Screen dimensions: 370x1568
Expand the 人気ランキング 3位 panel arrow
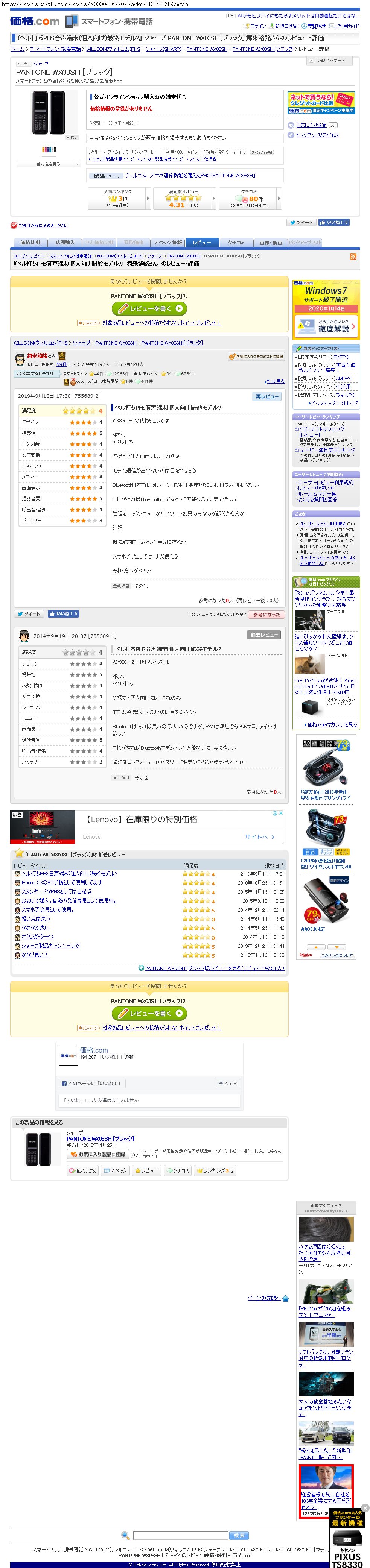coord(148,199)
